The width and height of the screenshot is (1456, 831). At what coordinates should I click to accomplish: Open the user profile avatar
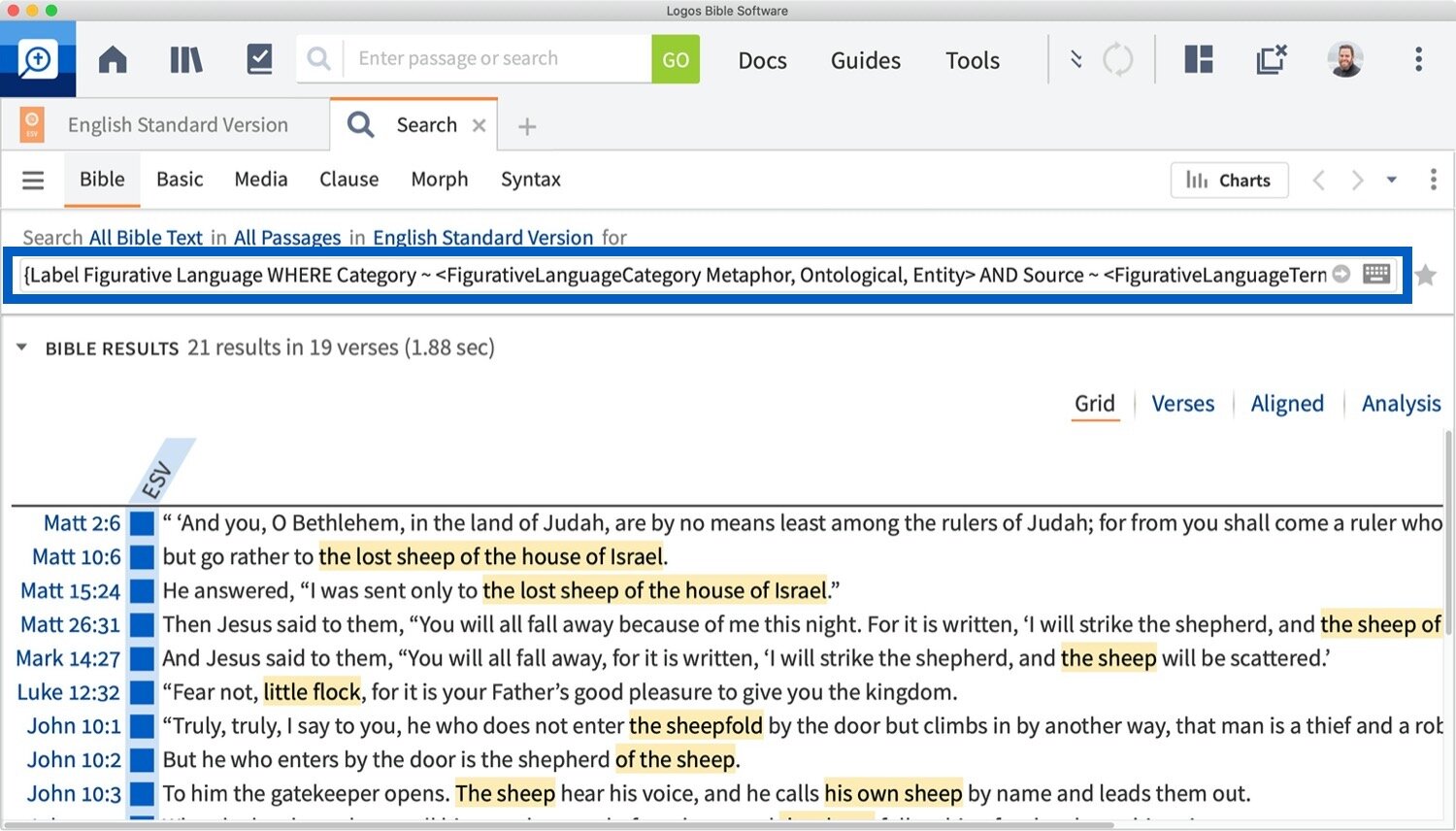[x=1345, y=59]
